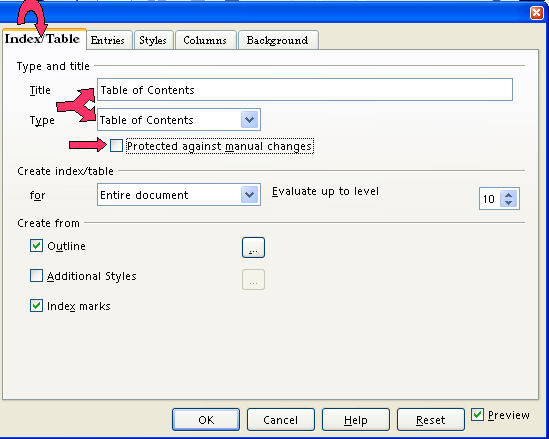The height and width of the screenshot is (439, 549).
Task: Click into the Title text field
Action: point(305,90)
